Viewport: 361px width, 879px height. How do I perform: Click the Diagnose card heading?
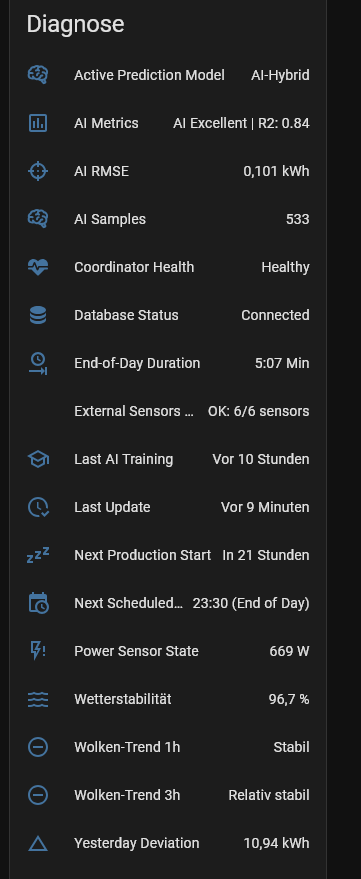point(76,25)
